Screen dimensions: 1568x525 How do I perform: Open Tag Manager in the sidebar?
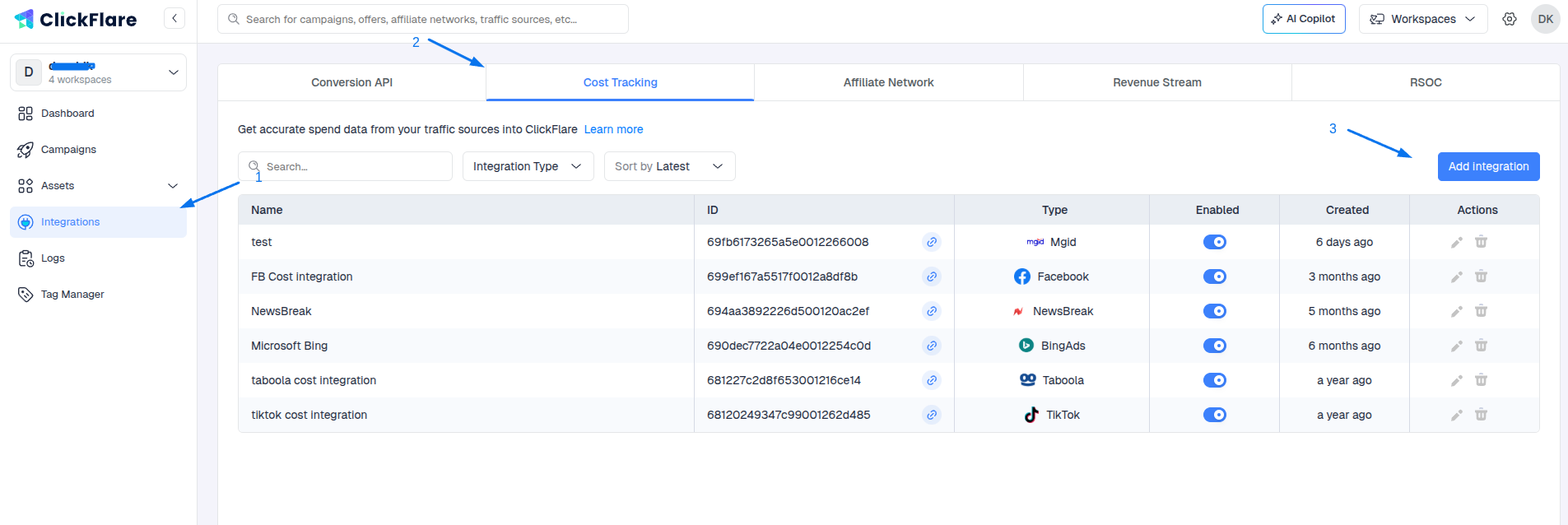(98, 295)
